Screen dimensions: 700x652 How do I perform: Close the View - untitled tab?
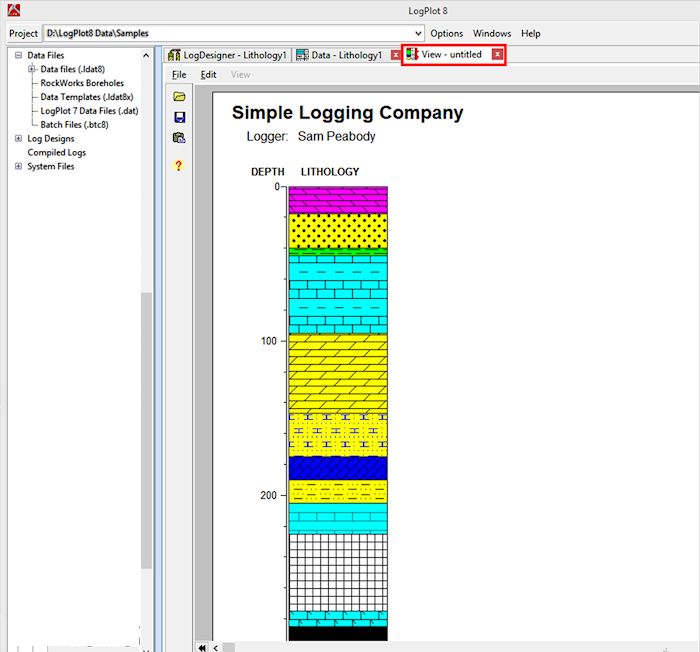(497, 54)
